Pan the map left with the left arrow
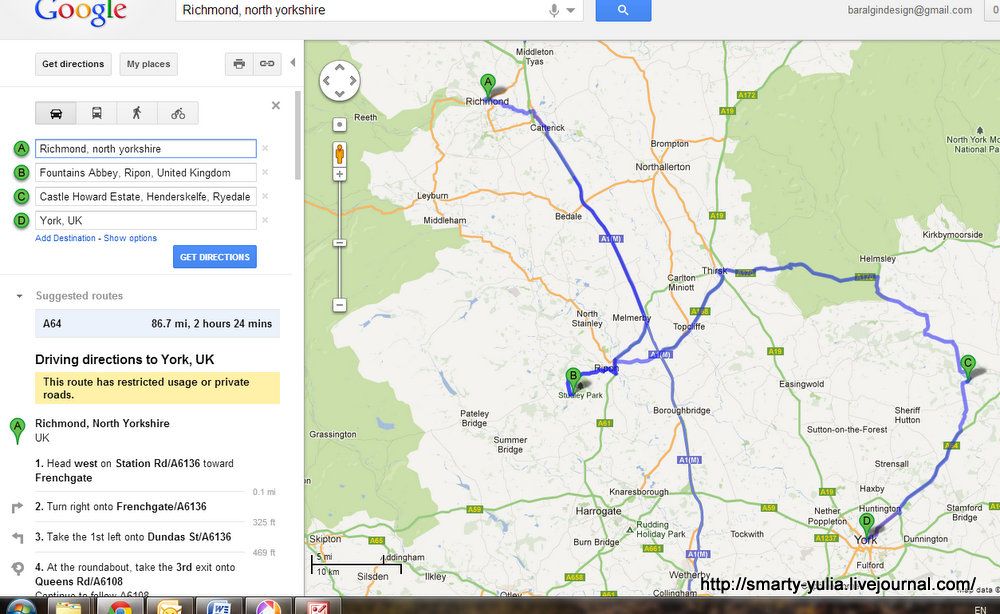Viewport: 1000px width, 614px height. point(326,81)
